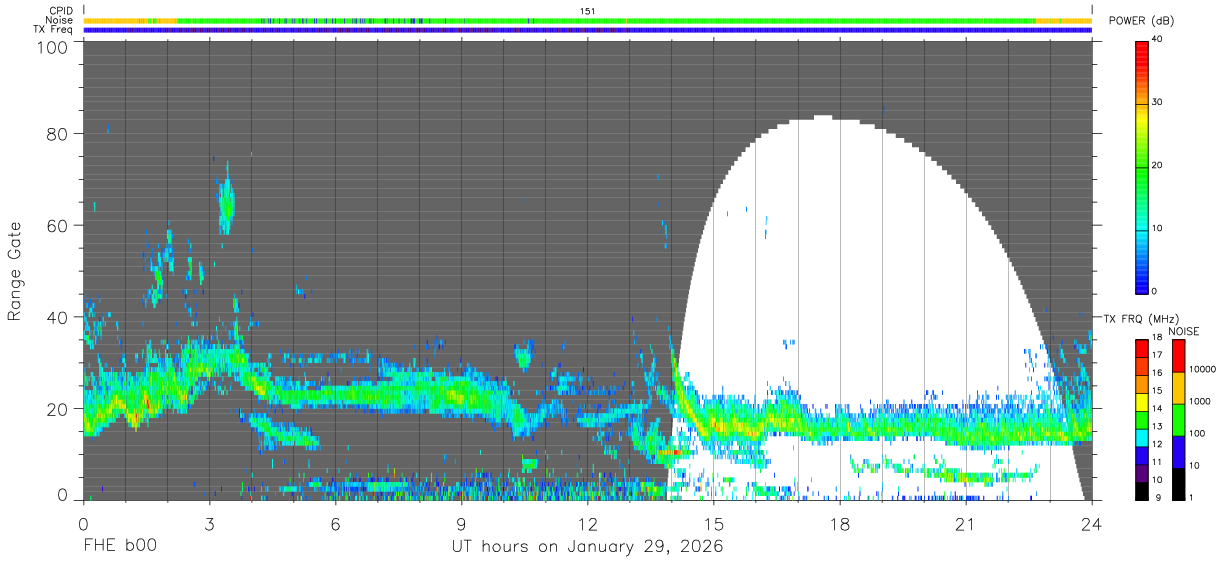The image size is (1228, 567).
Task: Click the 18 label on the TX FRQ scale
Action: 1156,339
